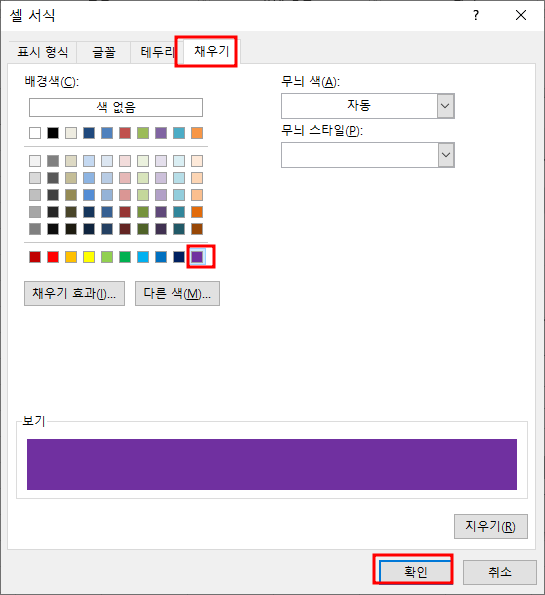Open the 무늬 색 dropdown

point(446,106)
